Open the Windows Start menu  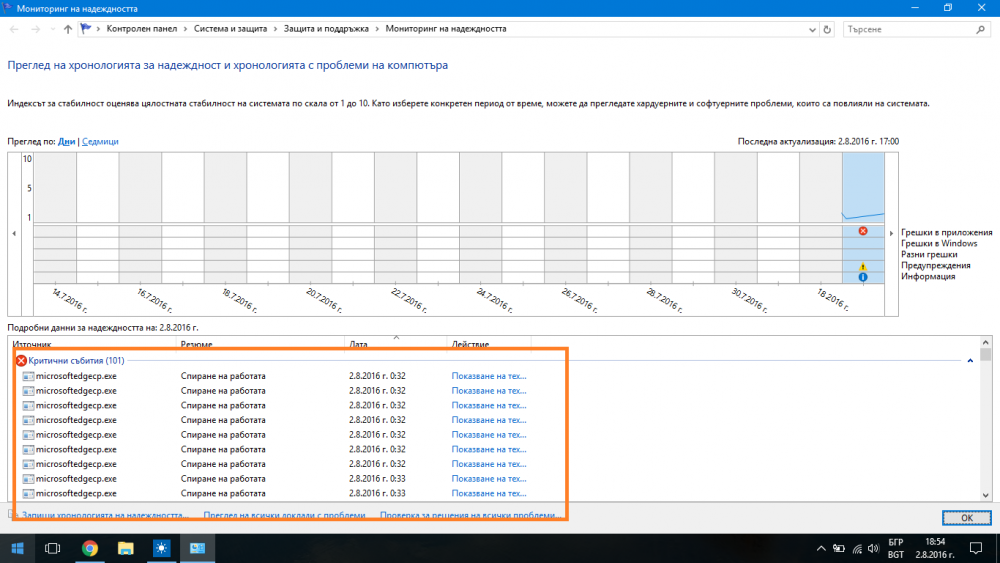coord(17,548)
